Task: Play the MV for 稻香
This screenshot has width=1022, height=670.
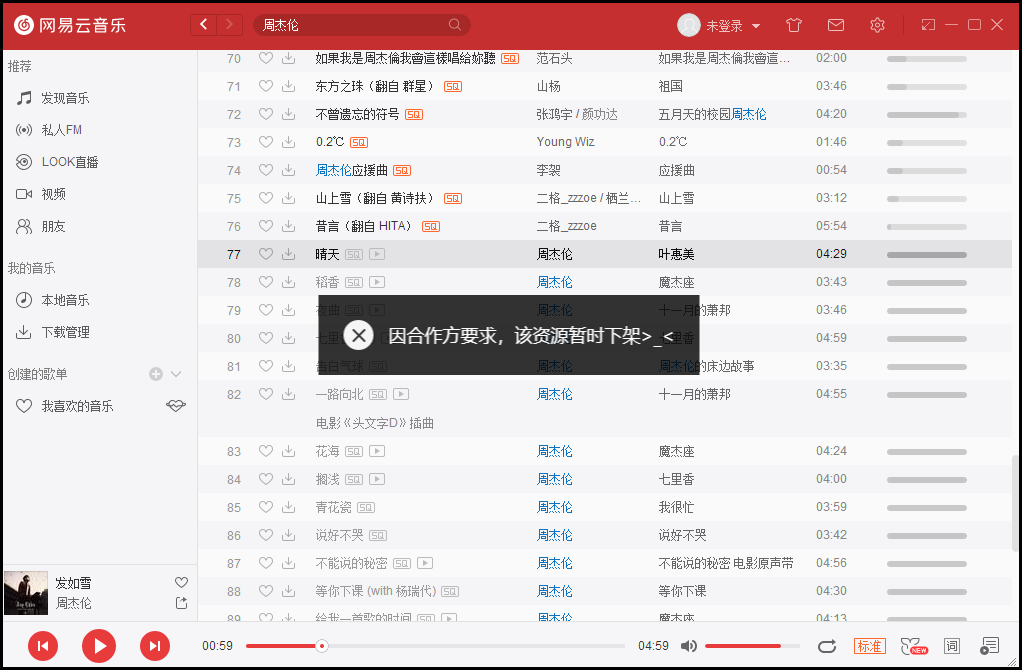Action: click(377, 282)
